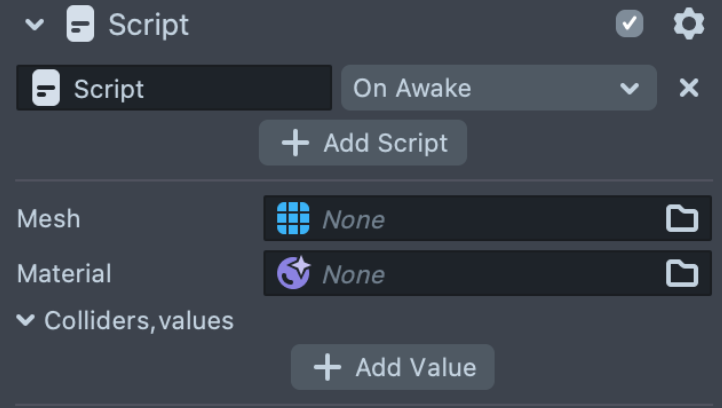Click the Material None reference field

coord(480,273)
